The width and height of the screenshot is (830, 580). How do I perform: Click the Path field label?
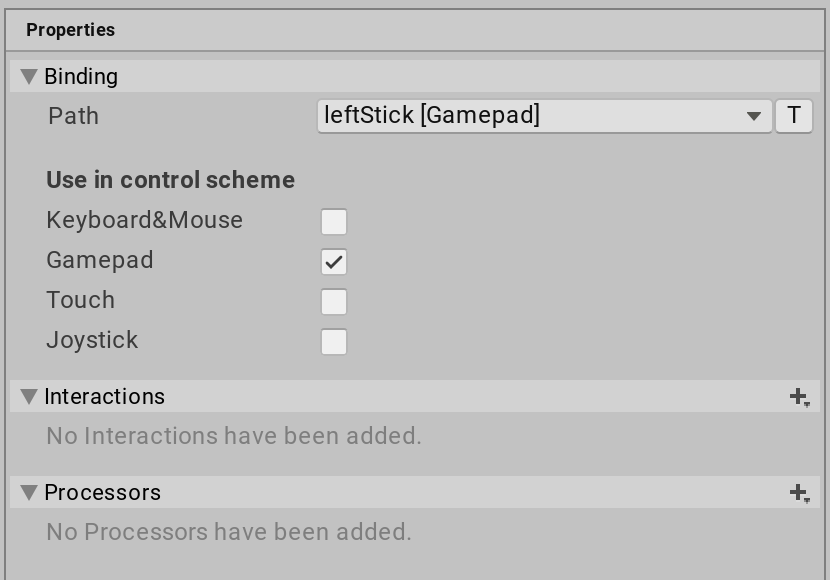pos(74,116)
